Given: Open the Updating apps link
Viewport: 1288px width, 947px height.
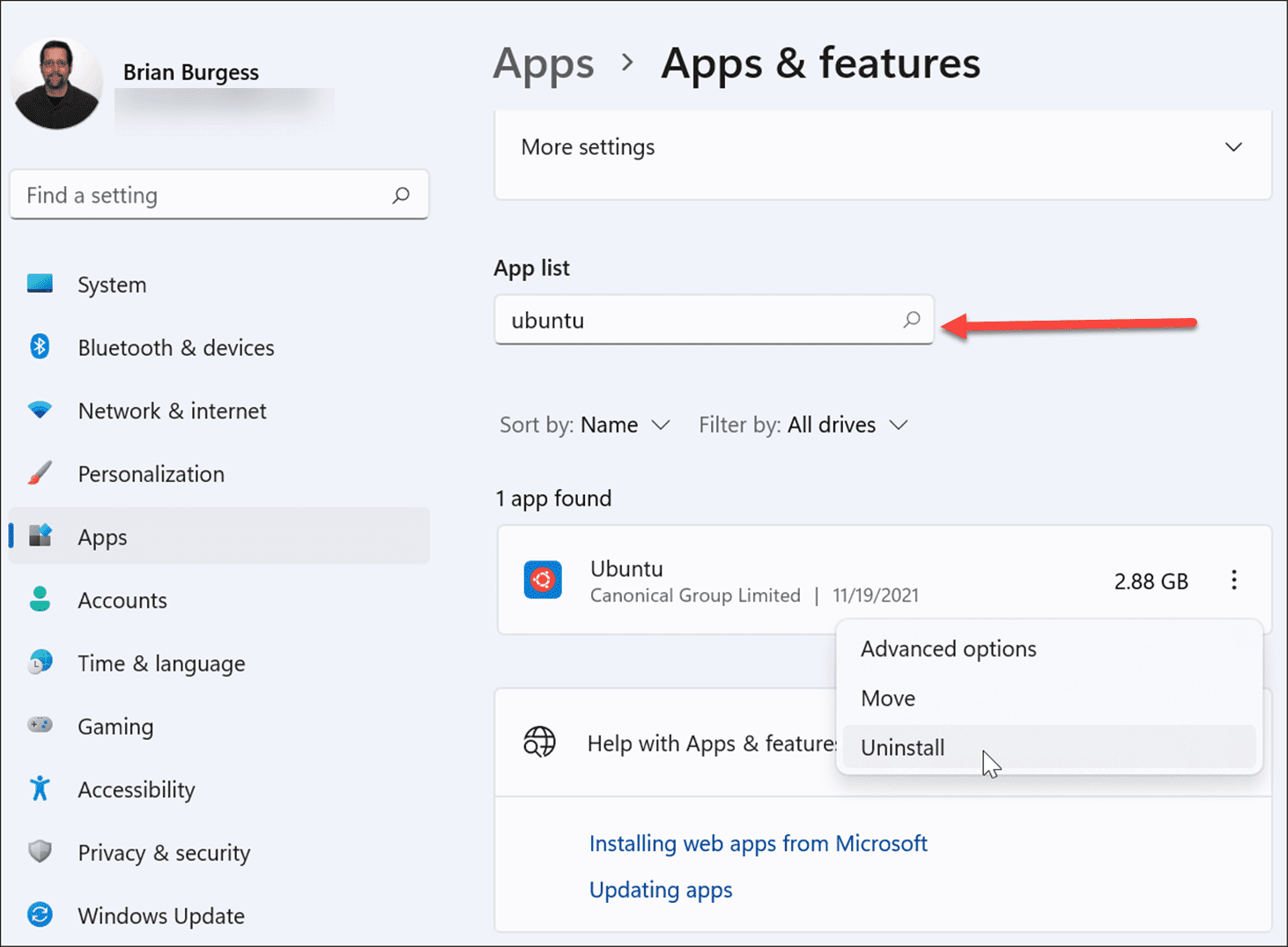Looking at the screenshot, I should click(661, 890).
